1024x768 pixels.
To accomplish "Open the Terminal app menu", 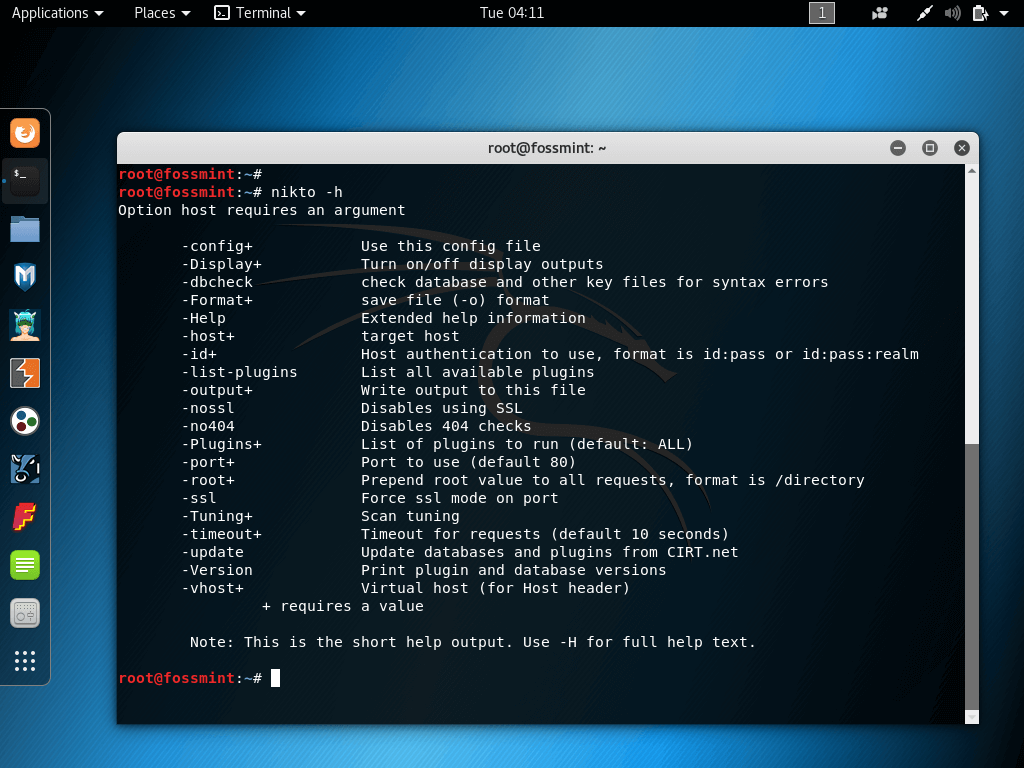I will [260, 13].
